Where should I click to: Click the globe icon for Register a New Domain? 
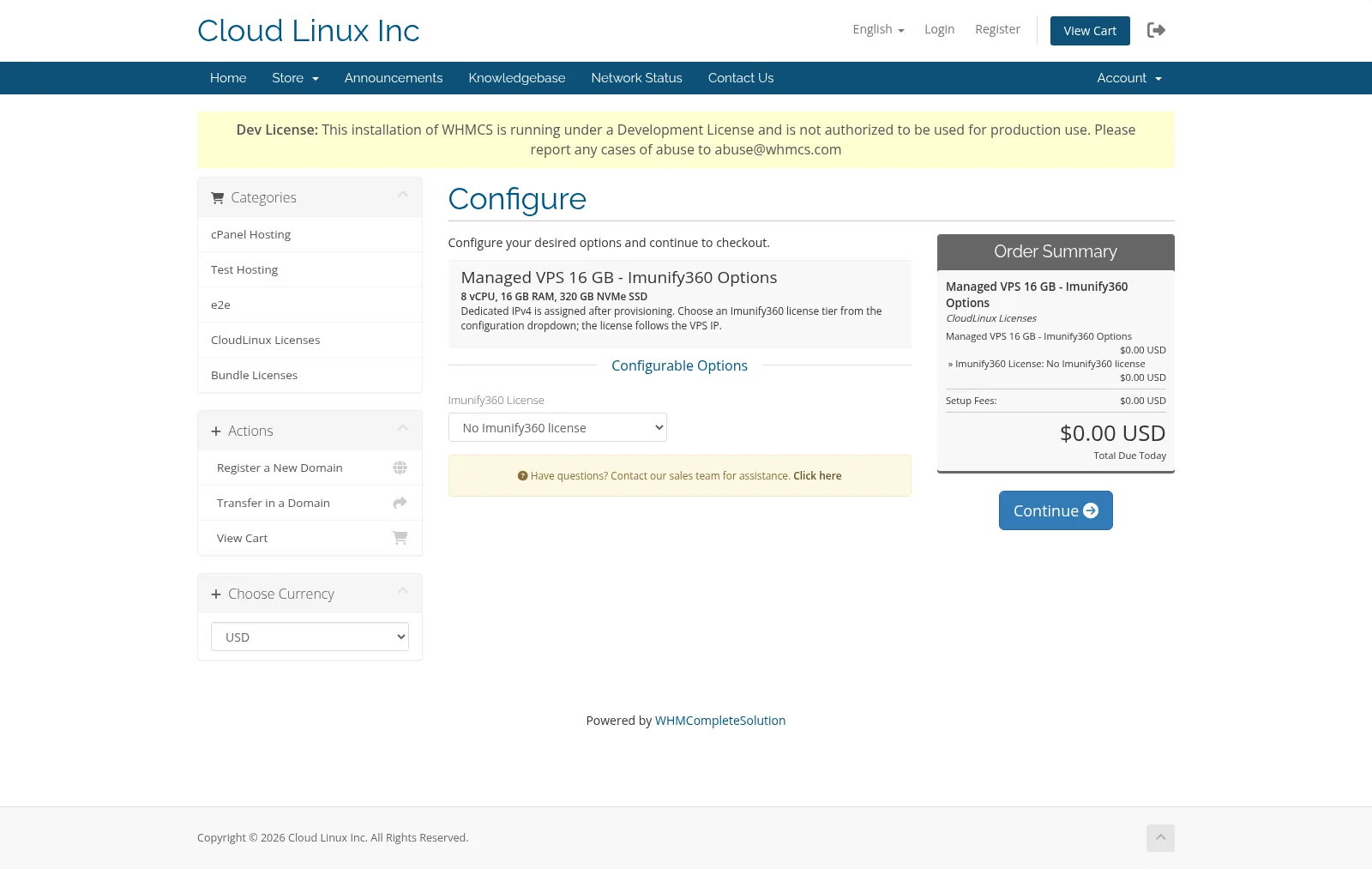pyautogui.click(x=400, y=468)
